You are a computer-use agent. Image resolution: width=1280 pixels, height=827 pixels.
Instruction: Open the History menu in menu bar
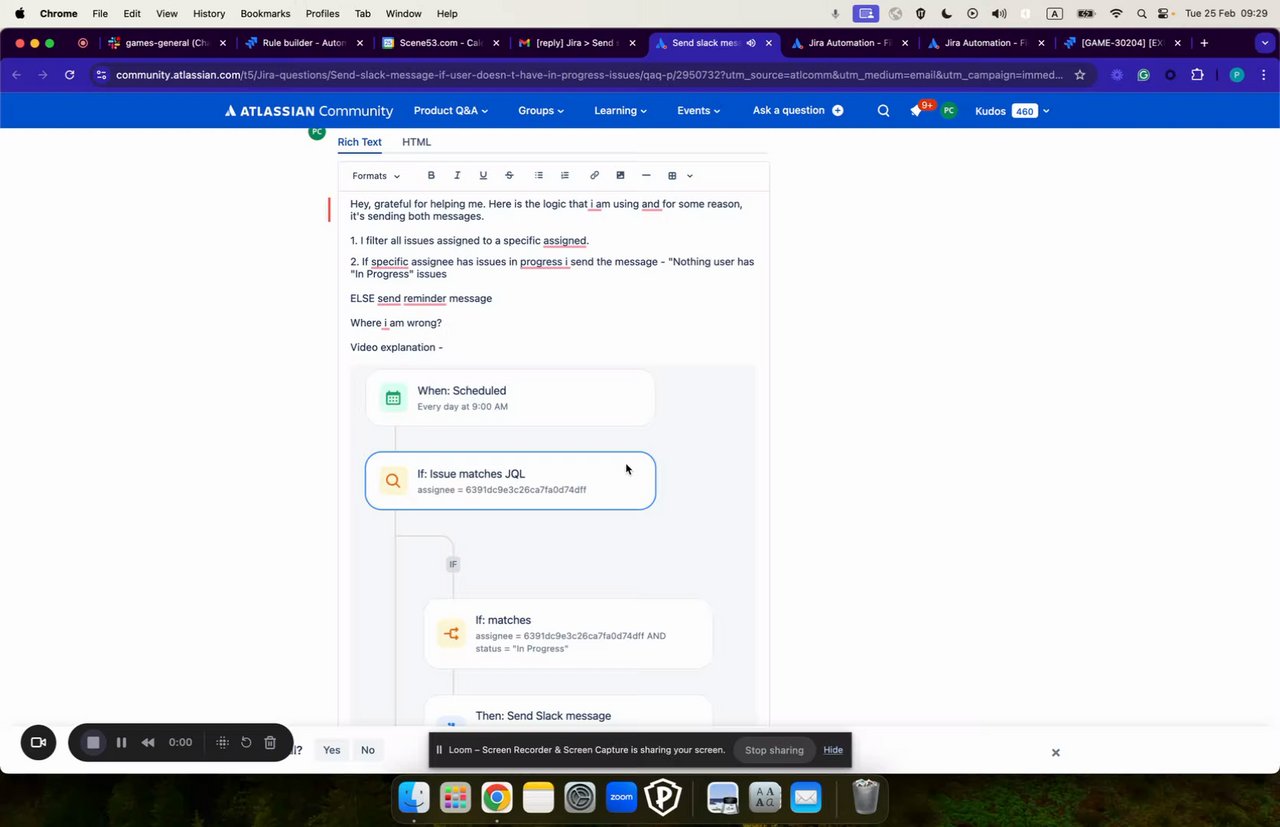click(x=209, y=14)
